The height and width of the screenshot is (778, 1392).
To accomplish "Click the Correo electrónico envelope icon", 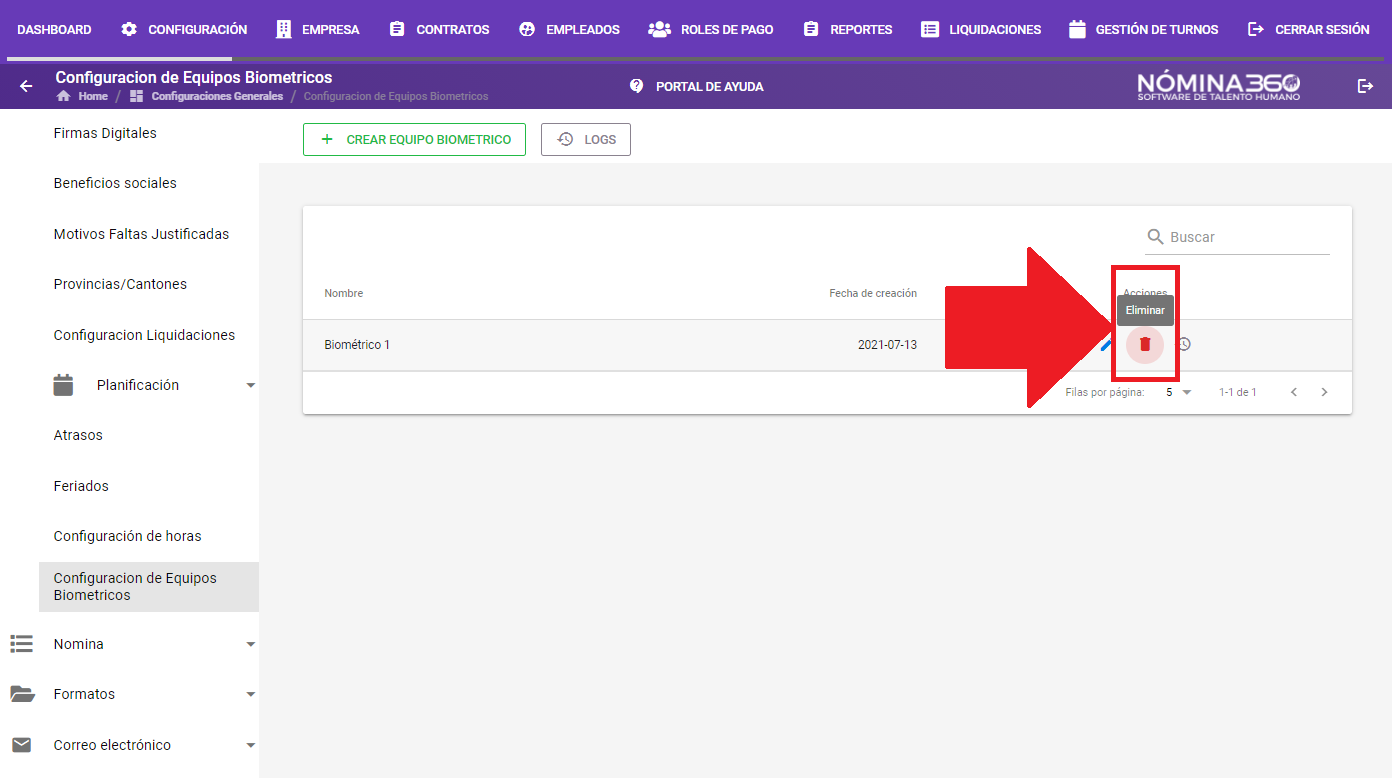I will tap(21, 745).
